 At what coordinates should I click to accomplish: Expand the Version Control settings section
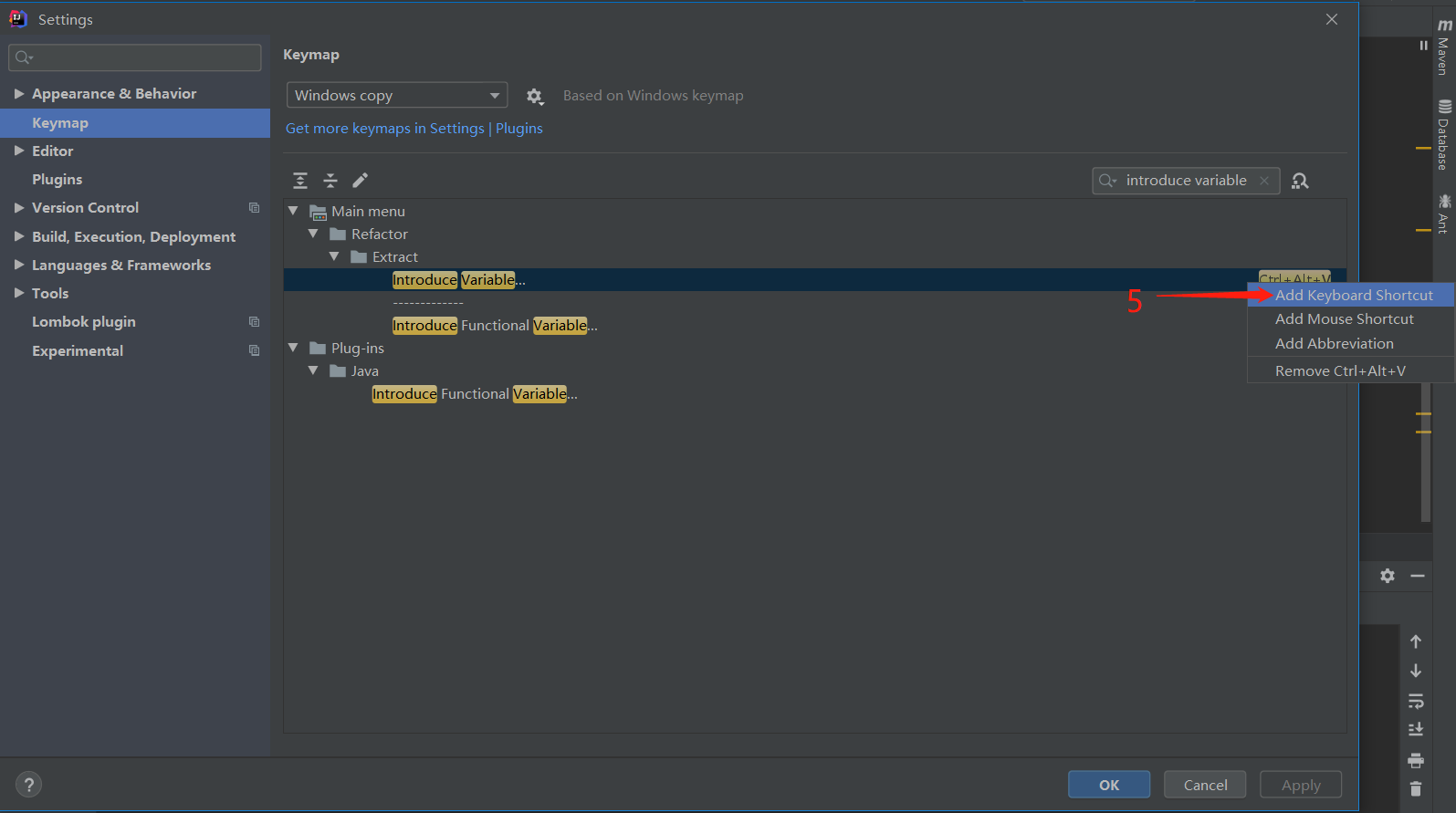coord(19,208)
